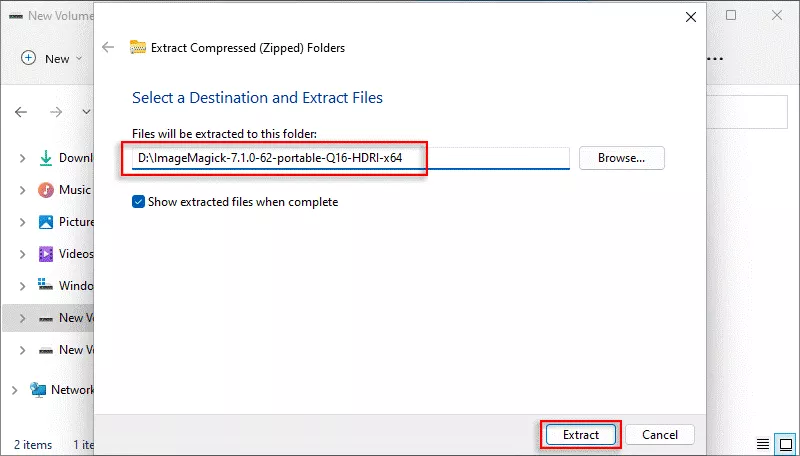800x456 pixels.
Task: Open recent locations chevron in Explorer
Action: click(x=86, y=112)
